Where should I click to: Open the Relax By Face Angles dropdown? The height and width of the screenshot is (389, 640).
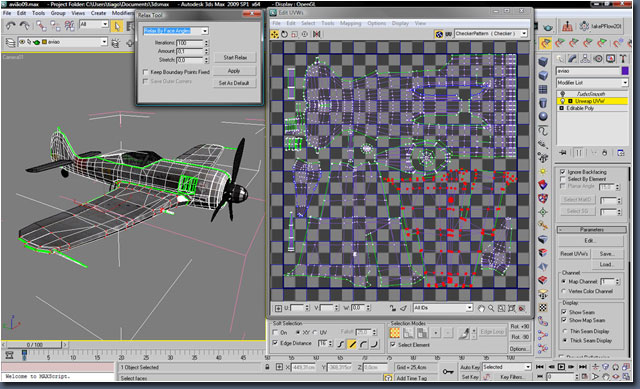[x=176, y=31]
